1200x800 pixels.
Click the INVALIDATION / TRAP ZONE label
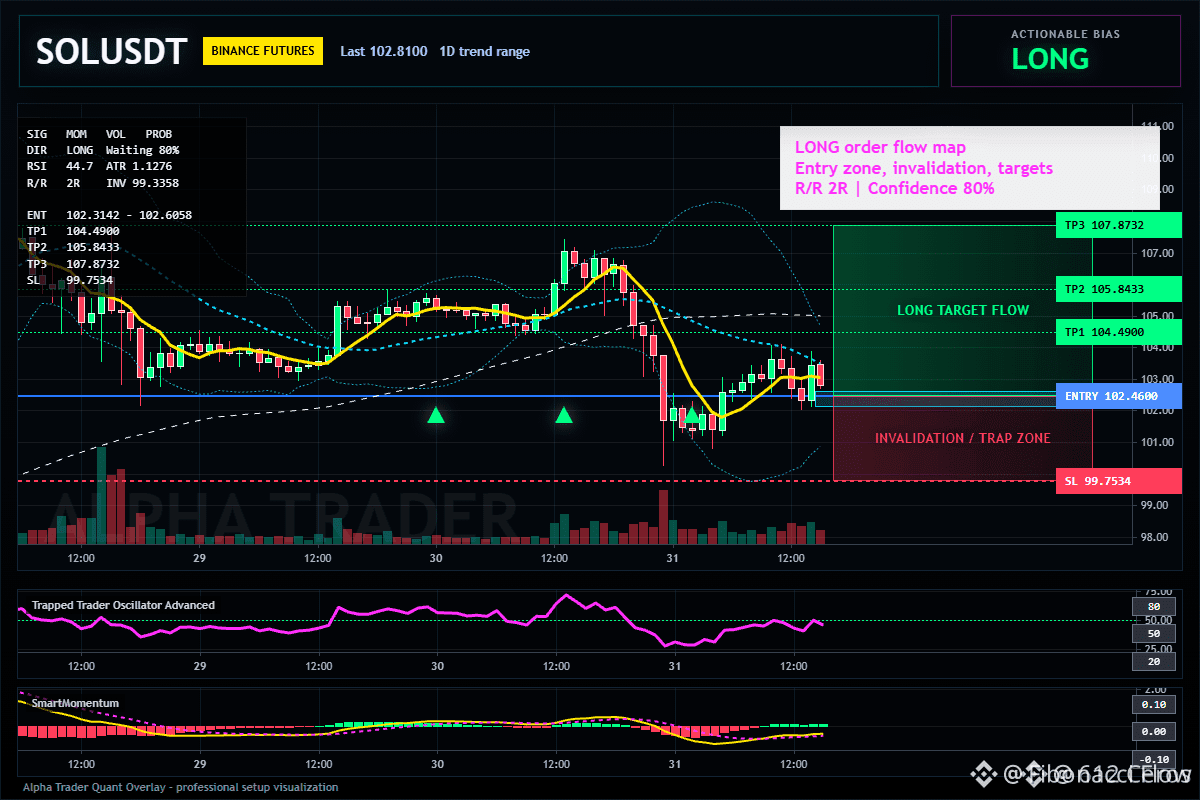click(x=962, y=438)
